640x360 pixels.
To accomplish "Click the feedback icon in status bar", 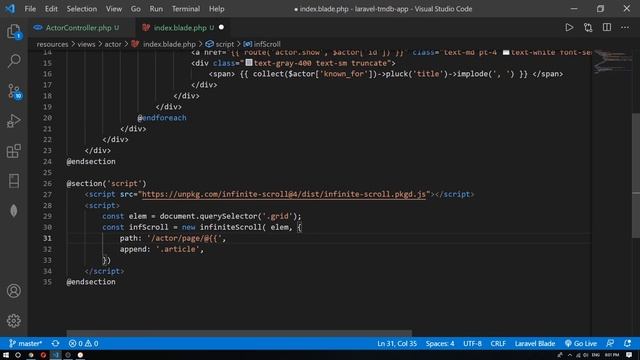I will tap(610, 344).
